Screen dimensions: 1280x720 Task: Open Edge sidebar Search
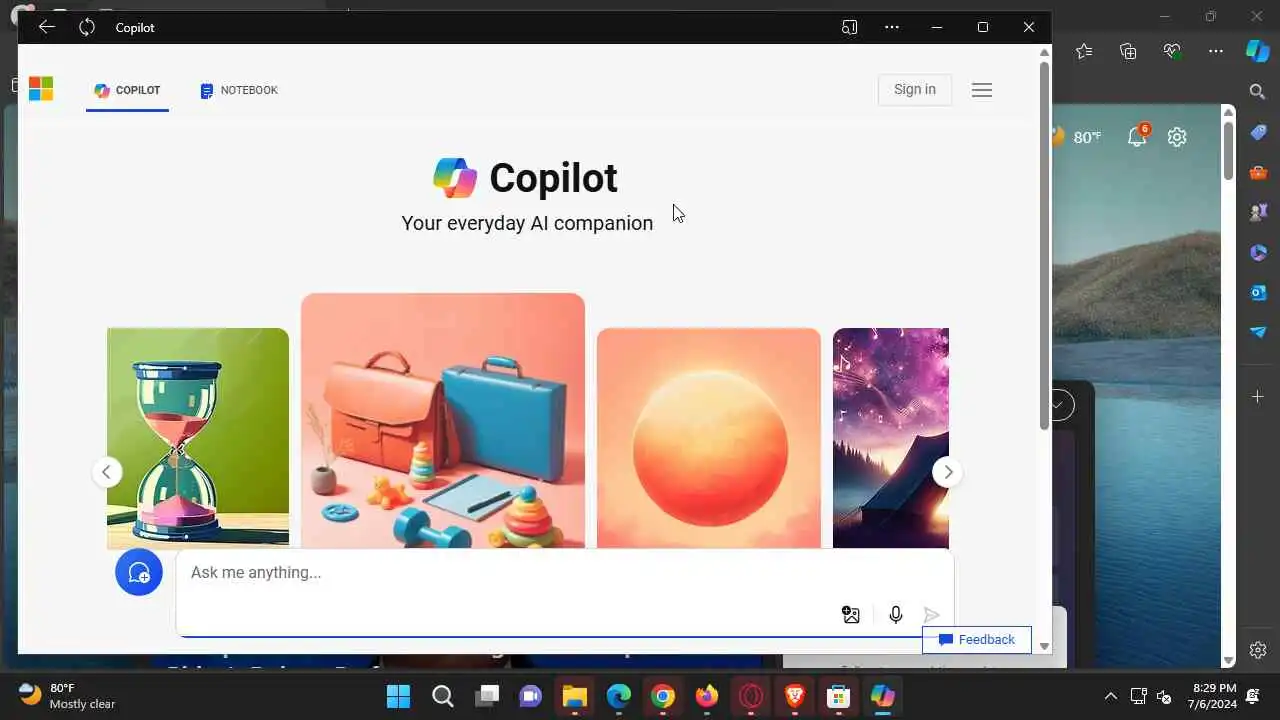tap(1258, 92)
